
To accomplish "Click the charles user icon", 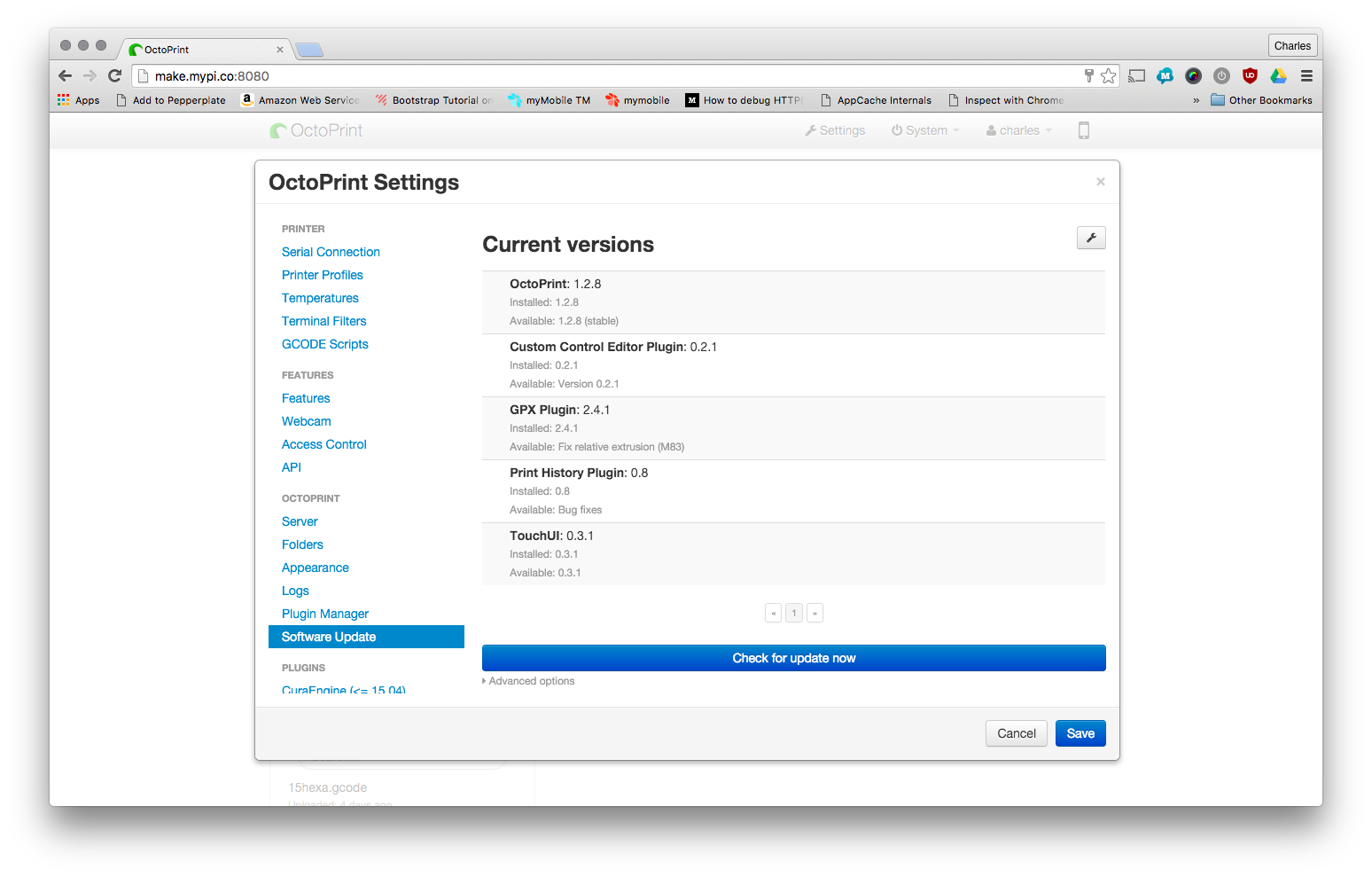I will tap(992, 129).
